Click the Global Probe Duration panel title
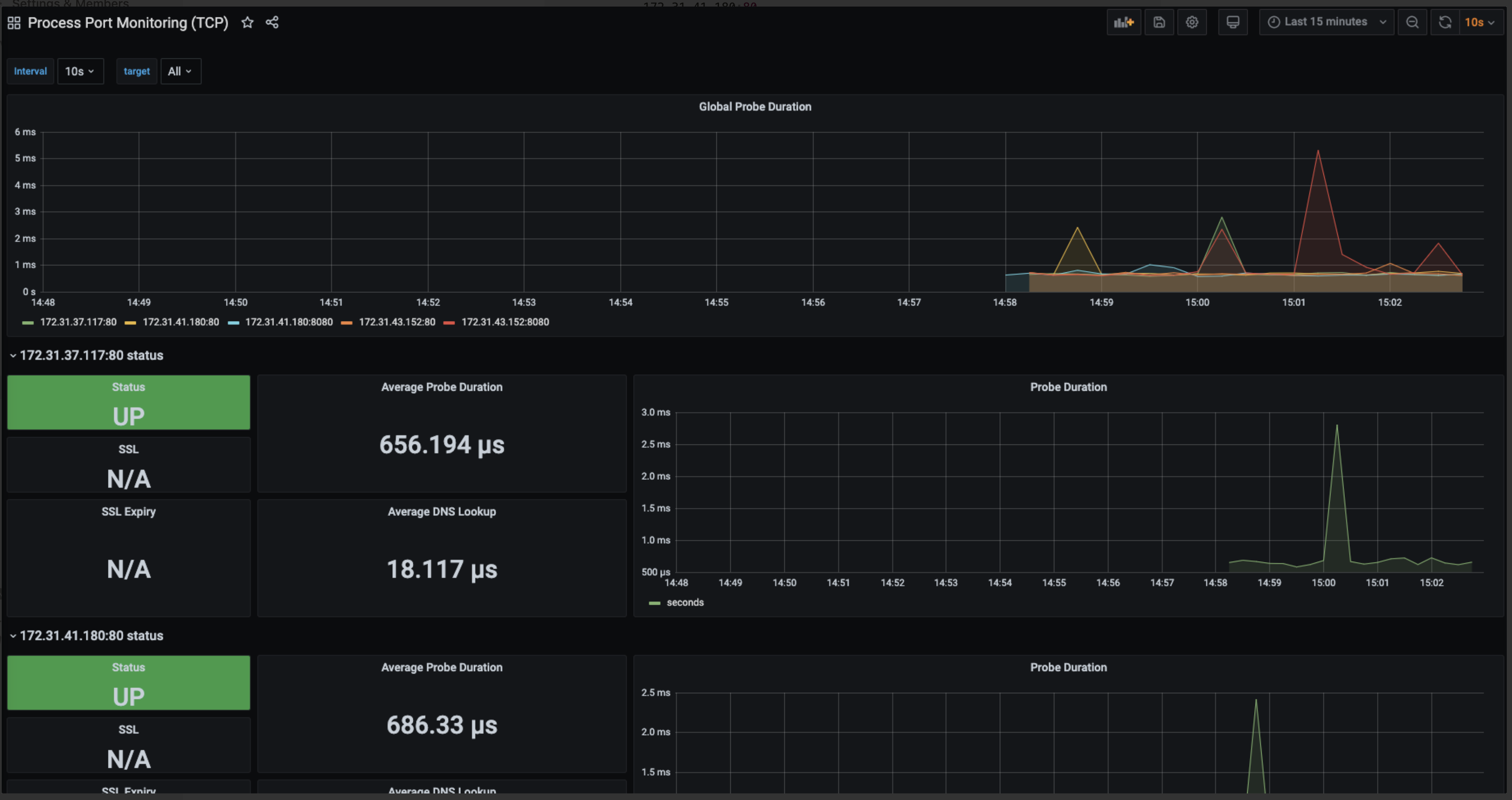 (755, 107)
